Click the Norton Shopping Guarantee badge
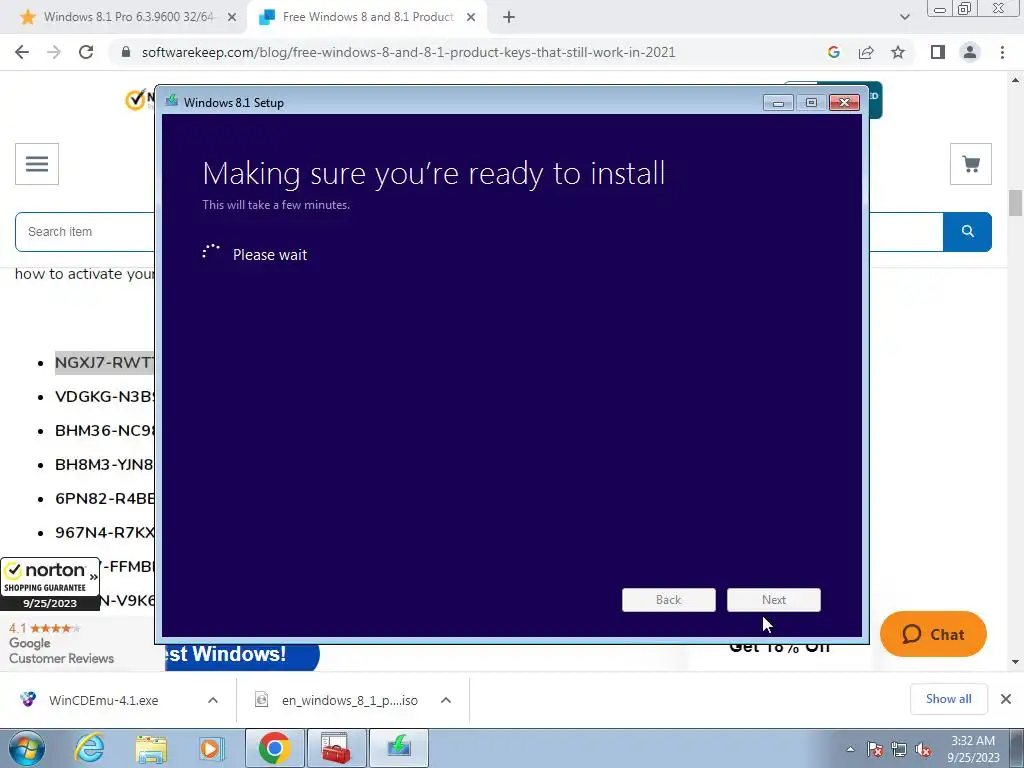Image resolution: width=1024 pixels, height=768 pixels. click(50, 584)
